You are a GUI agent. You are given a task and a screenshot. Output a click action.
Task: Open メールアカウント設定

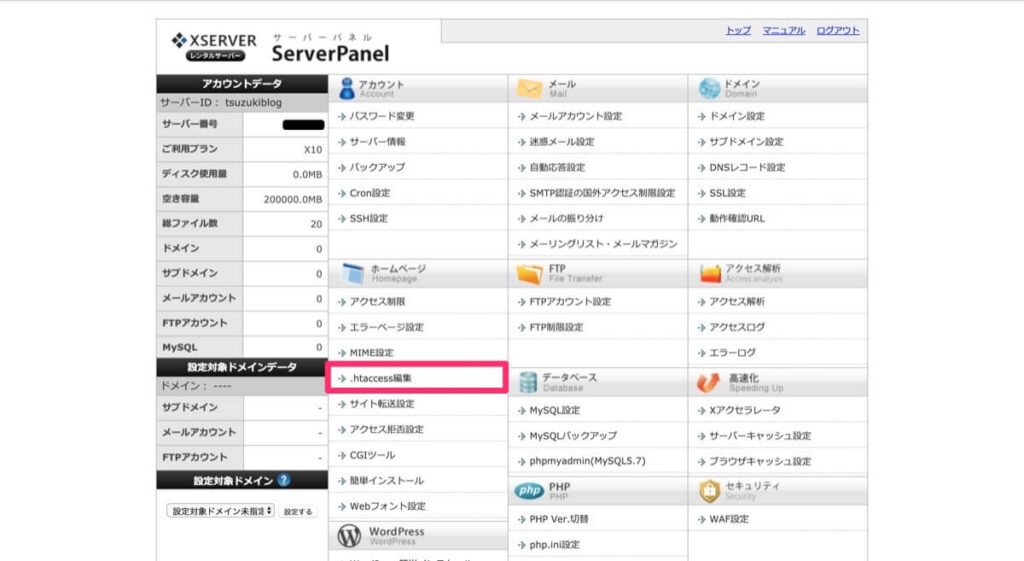(x=576, y=116)
